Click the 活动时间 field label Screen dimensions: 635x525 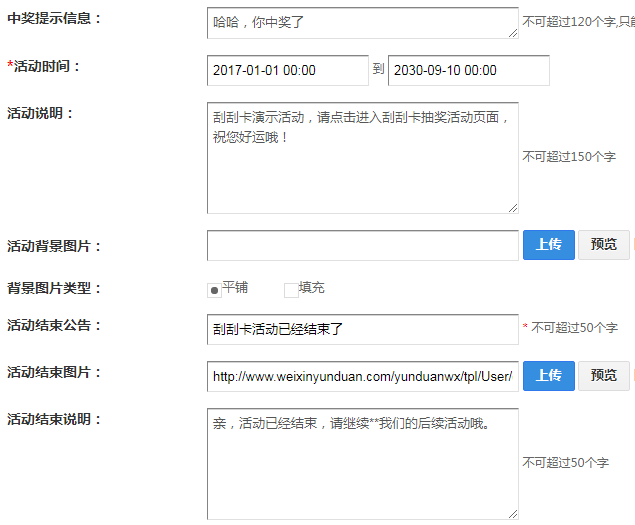point(44,67)
